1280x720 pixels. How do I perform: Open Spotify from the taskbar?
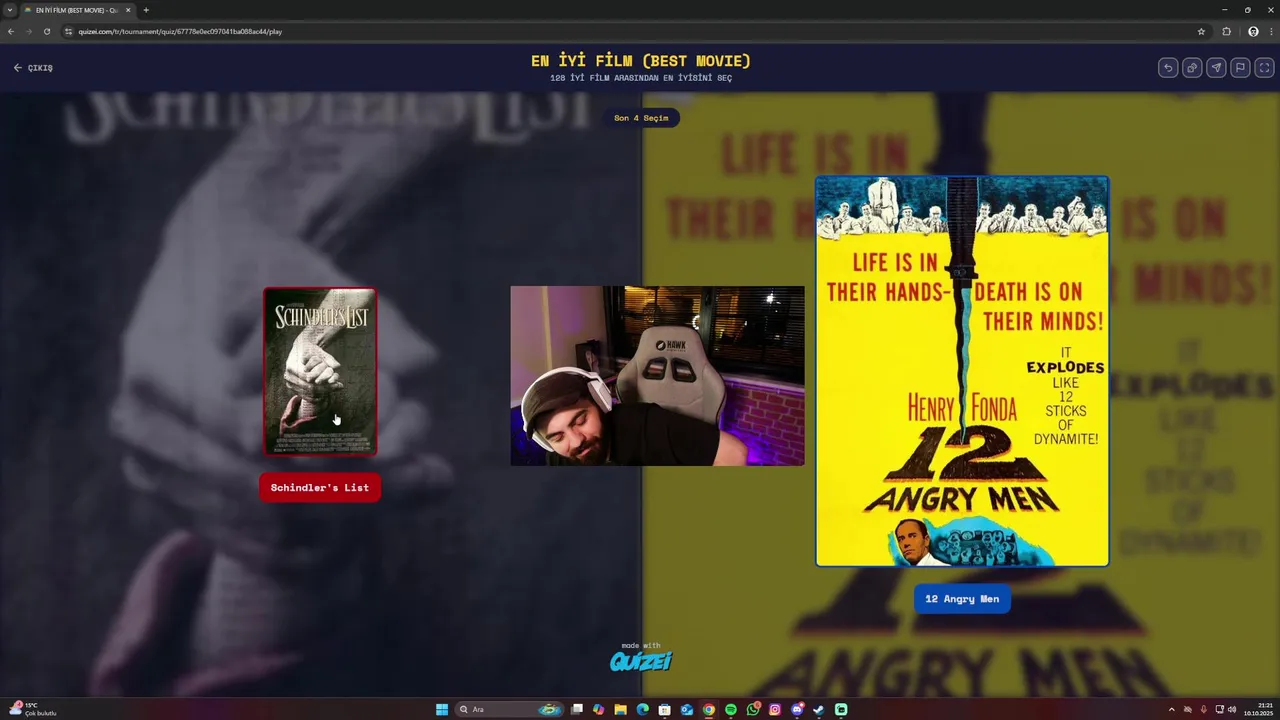[x=731, y=709]
